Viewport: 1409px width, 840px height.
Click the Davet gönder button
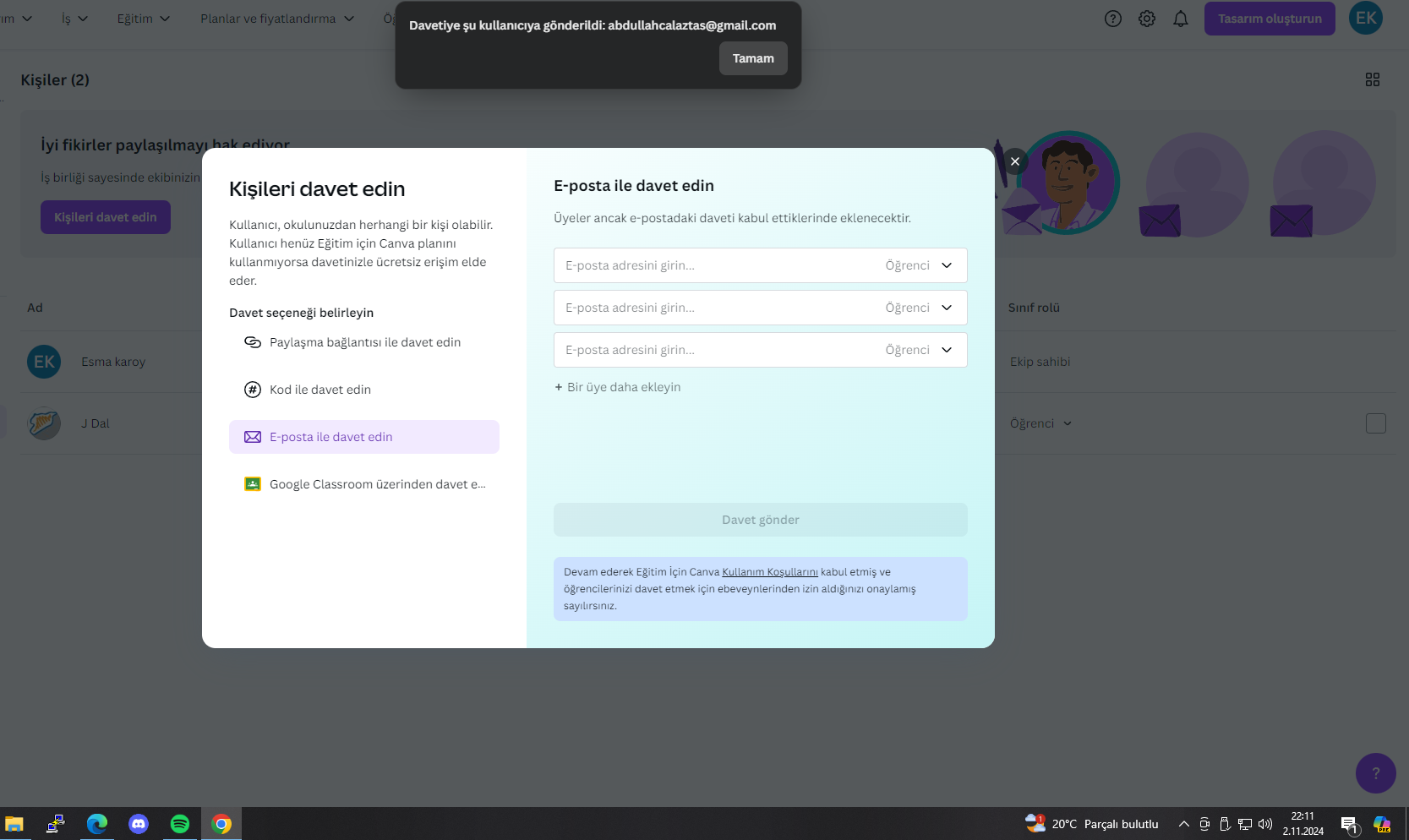click(761, 520)
